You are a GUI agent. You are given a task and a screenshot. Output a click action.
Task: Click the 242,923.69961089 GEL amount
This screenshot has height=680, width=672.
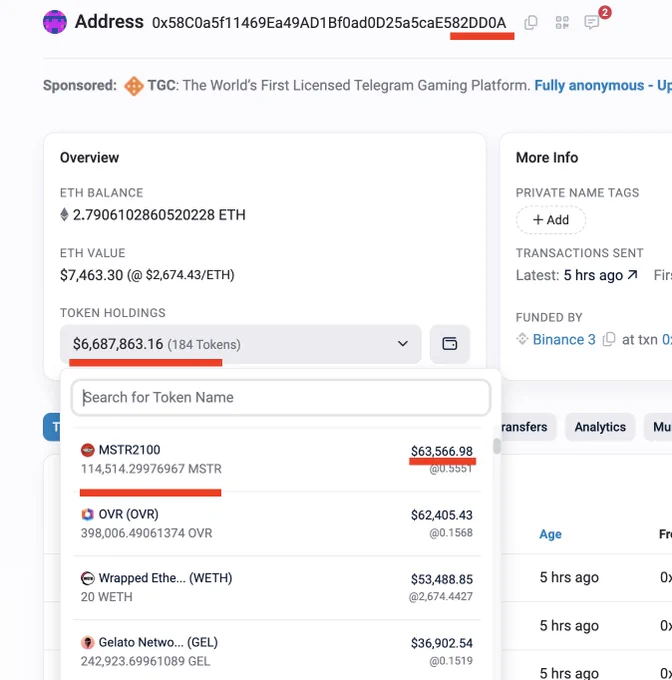pyautogui.click(x=145, y=661)
